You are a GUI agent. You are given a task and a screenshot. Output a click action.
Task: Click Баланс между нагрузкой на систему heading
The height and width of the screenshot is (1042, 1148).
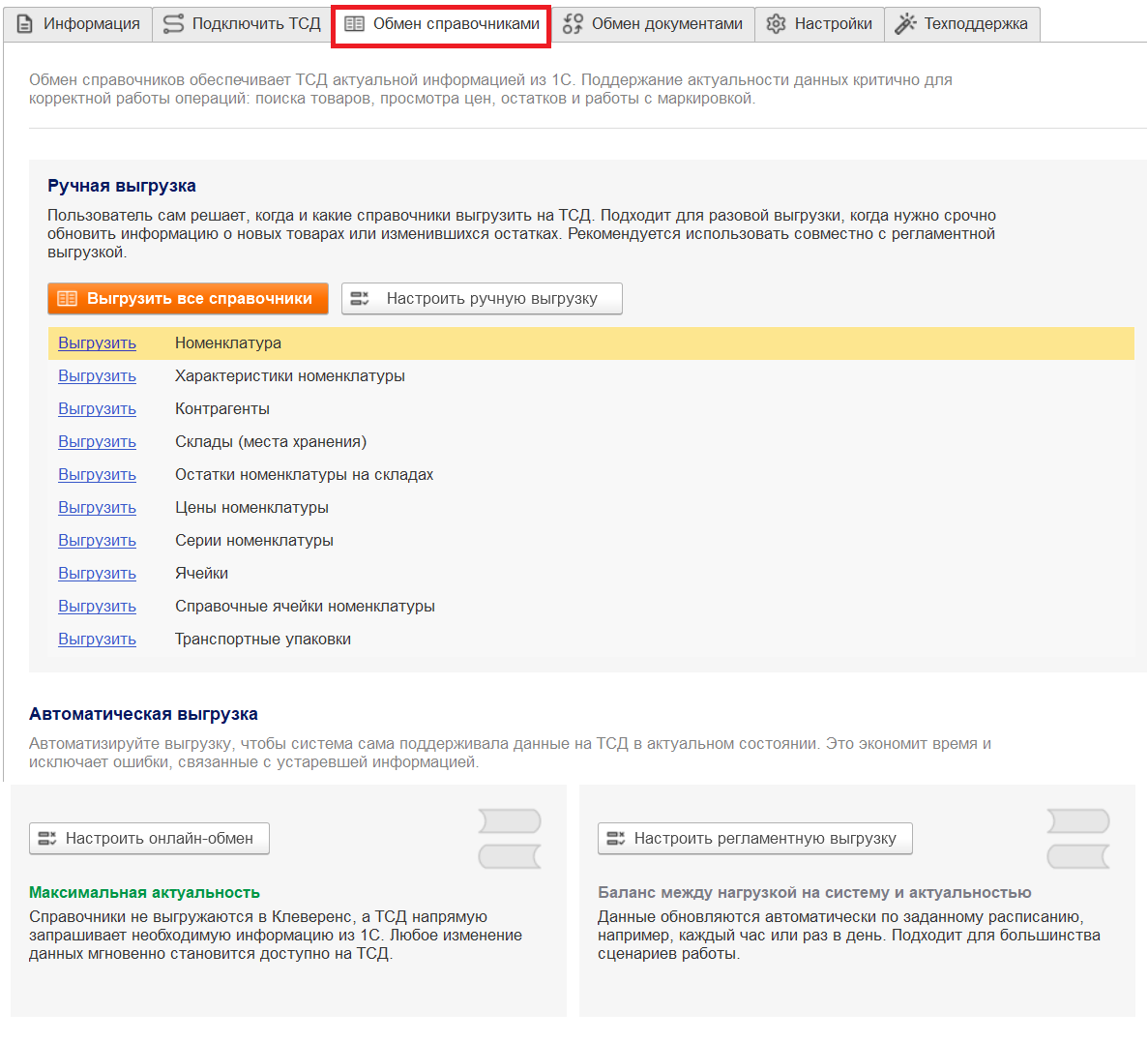(815, 893)
